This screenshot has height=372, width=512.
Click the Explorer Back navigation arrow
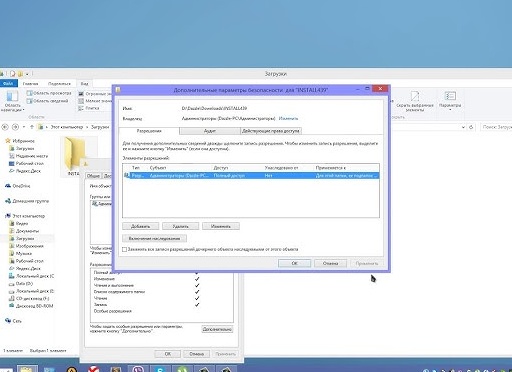click(x=5, y=127)
